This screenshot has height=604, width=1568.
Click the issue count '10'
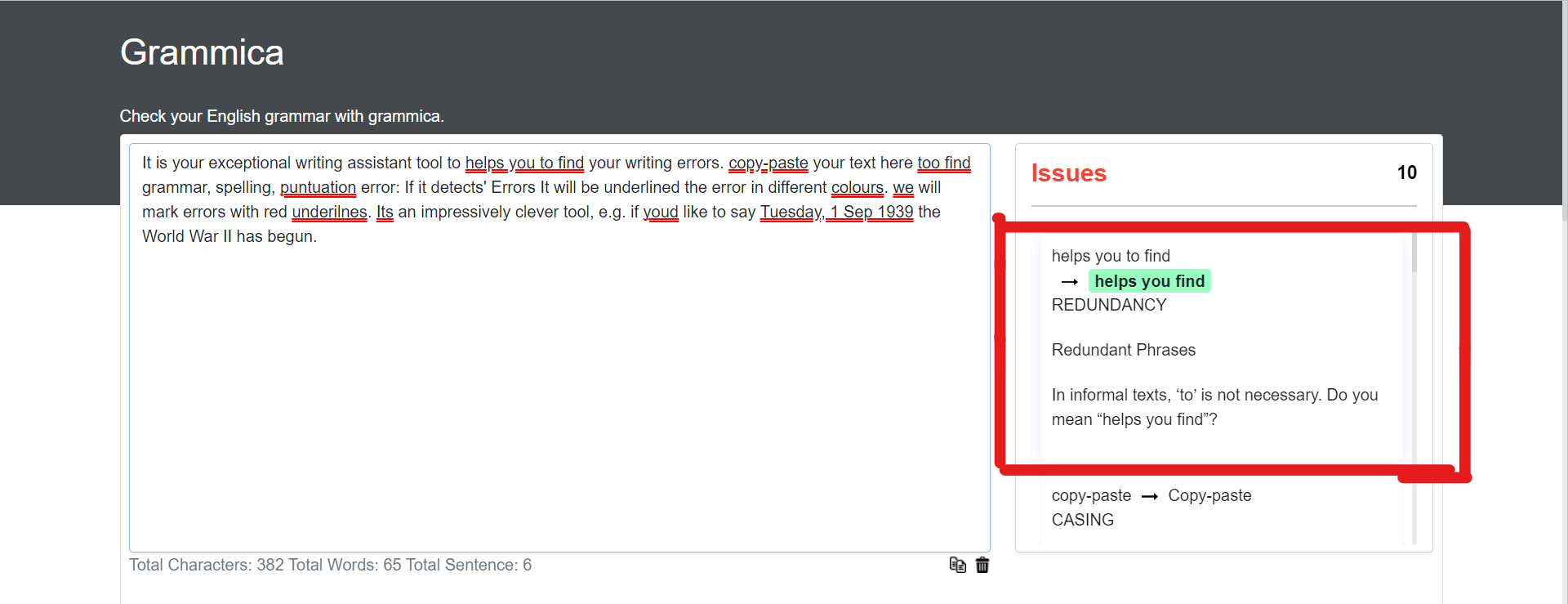[1406, 172]
